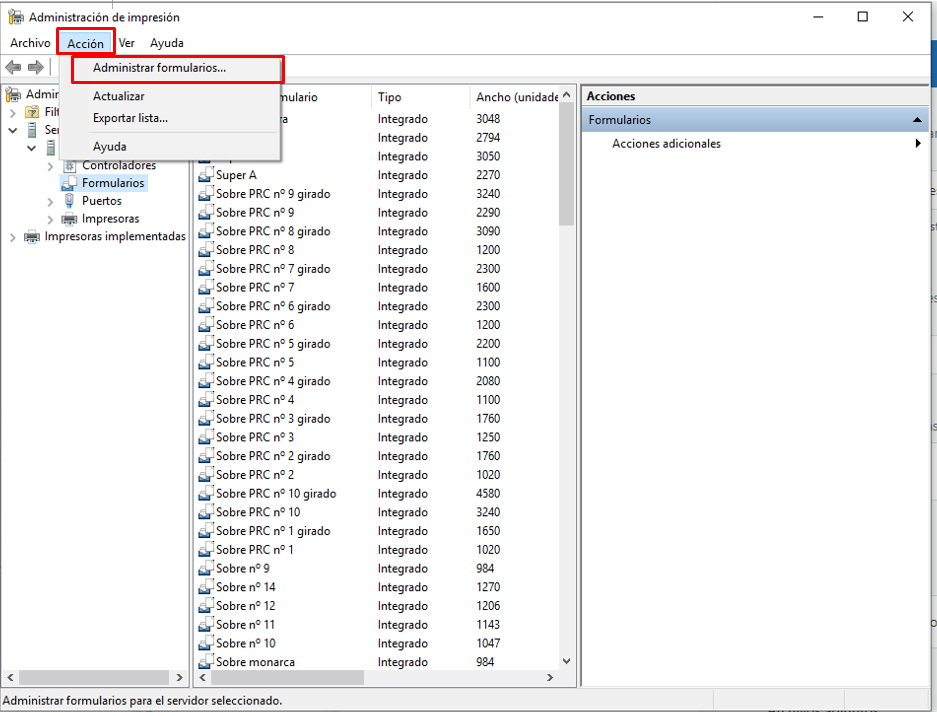Open the Acciones adicionales submenu arrow
This screenshot has width=937, height=716.
coord(917,144)
